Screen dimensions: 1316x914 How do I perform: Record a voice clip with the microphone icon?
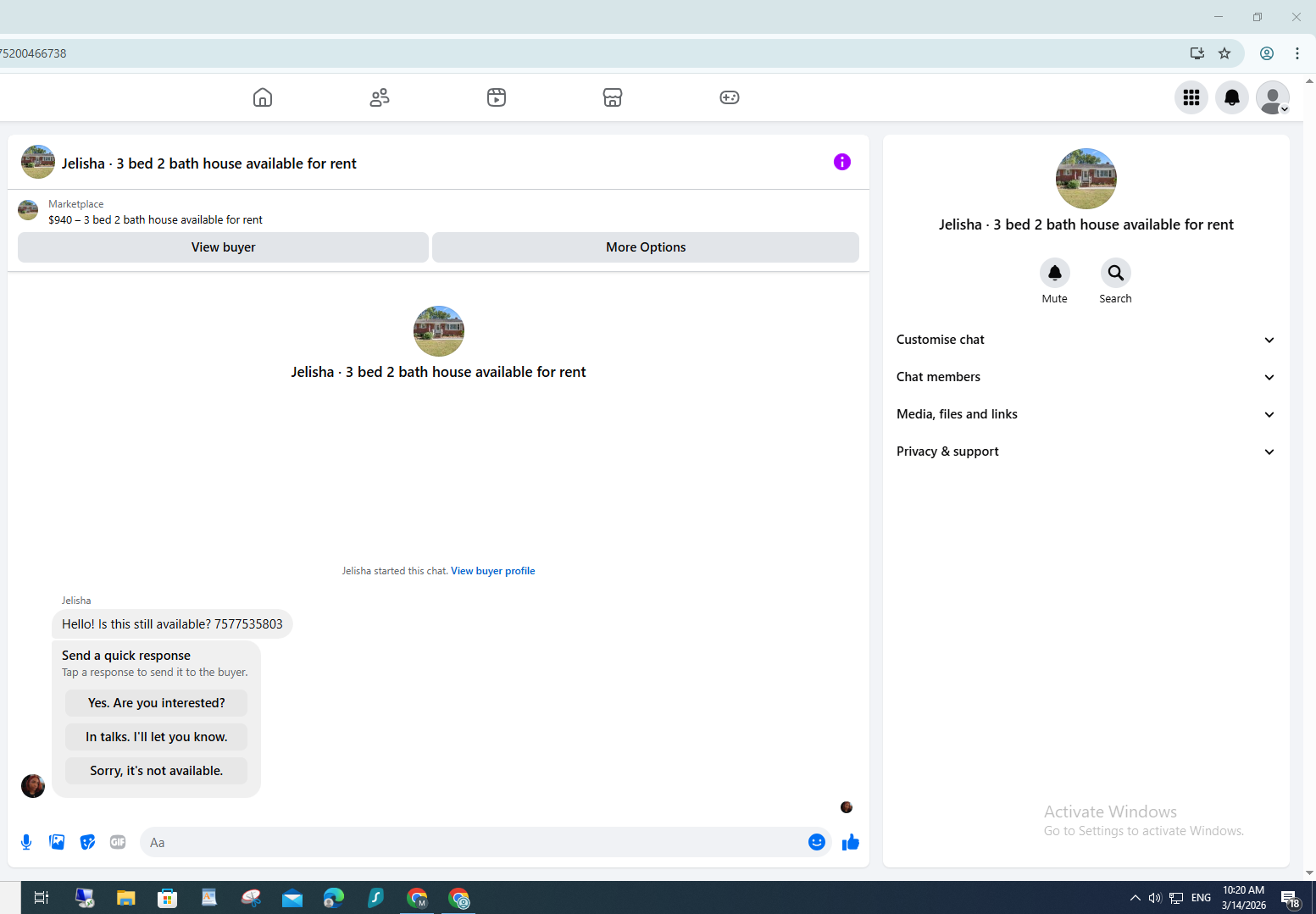click(26, 842)
